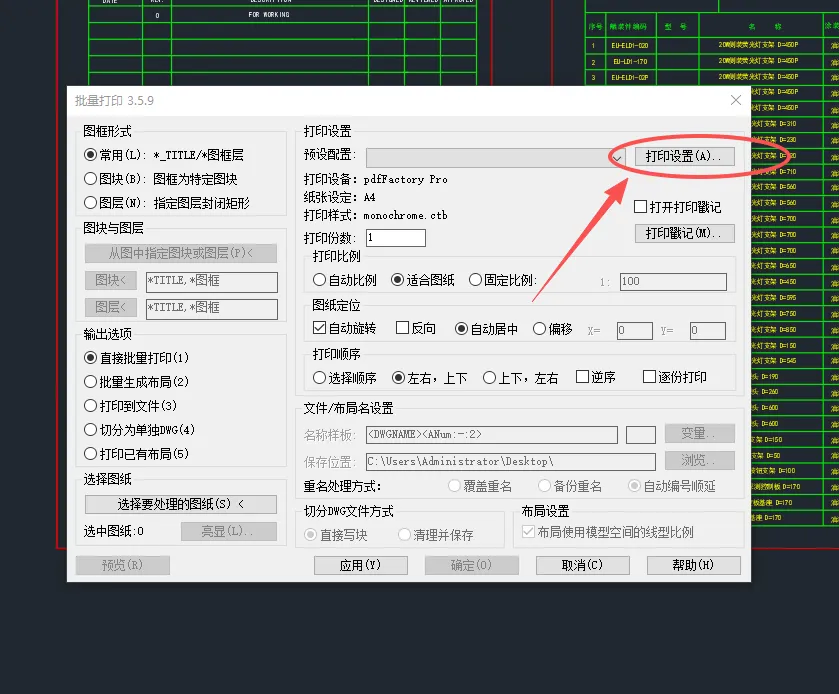This screenshot has width=839, height=694.
Task: Click the 预览(R) button
Action: pyautogui.click(x=123, y=565)
